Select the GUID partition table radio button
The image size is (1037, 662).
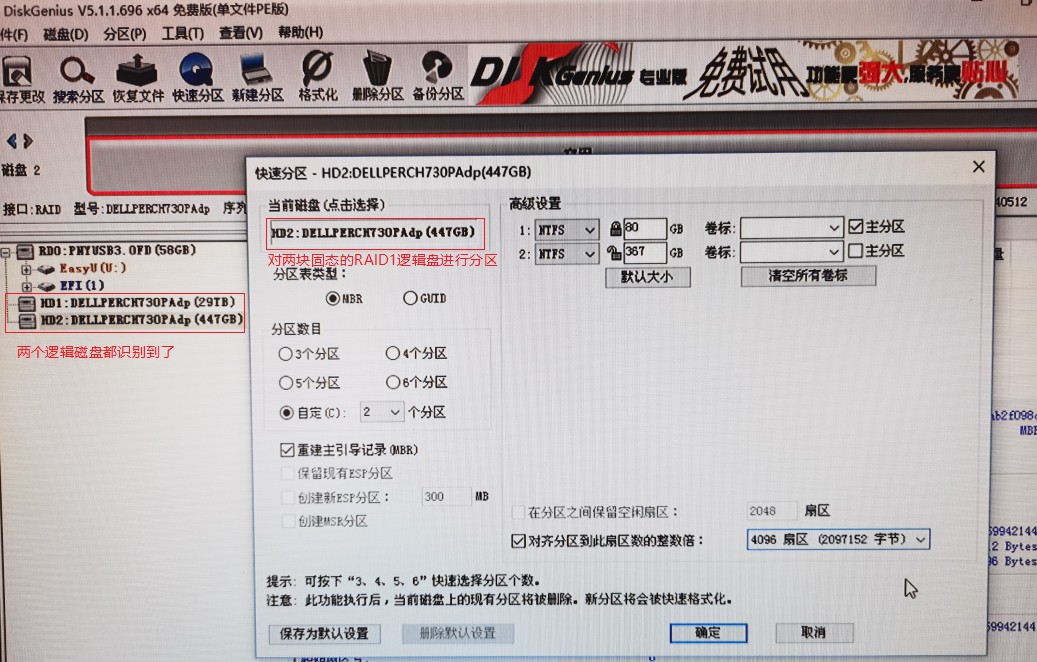click(x=409, y=298)
